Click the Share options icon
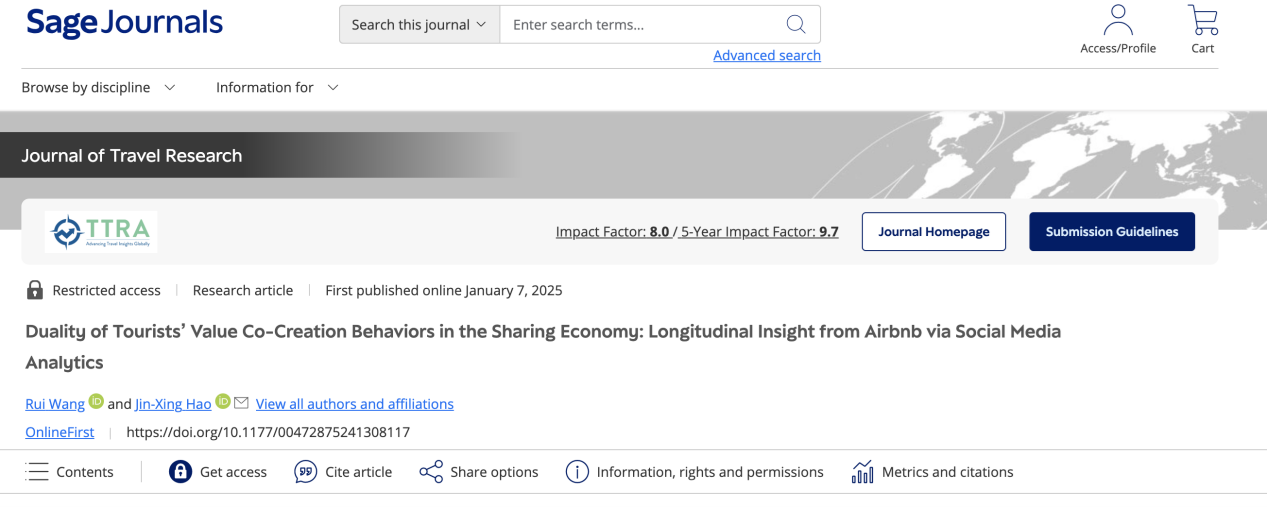Screen dimensions: 1267x507 [431, 472]
